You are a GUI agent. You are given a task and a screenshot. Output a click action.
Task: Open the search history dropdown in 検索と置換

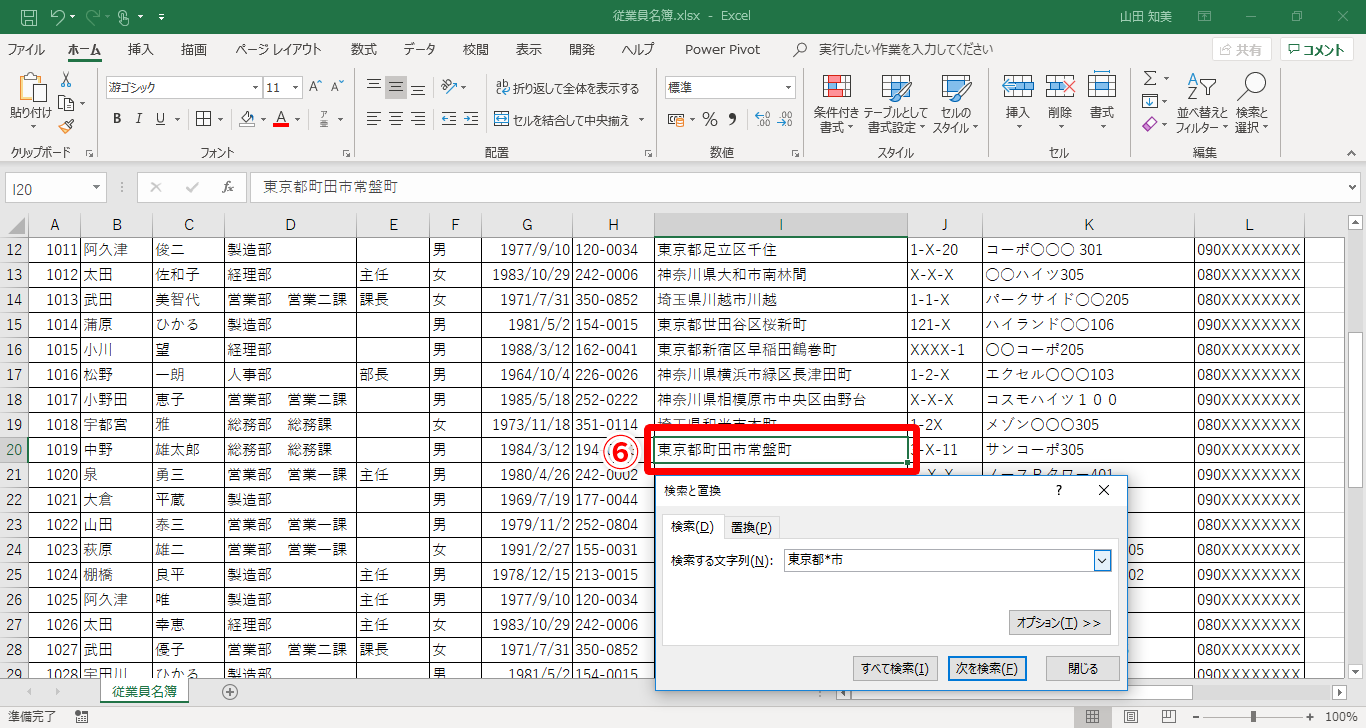[x=1102, y=561]
